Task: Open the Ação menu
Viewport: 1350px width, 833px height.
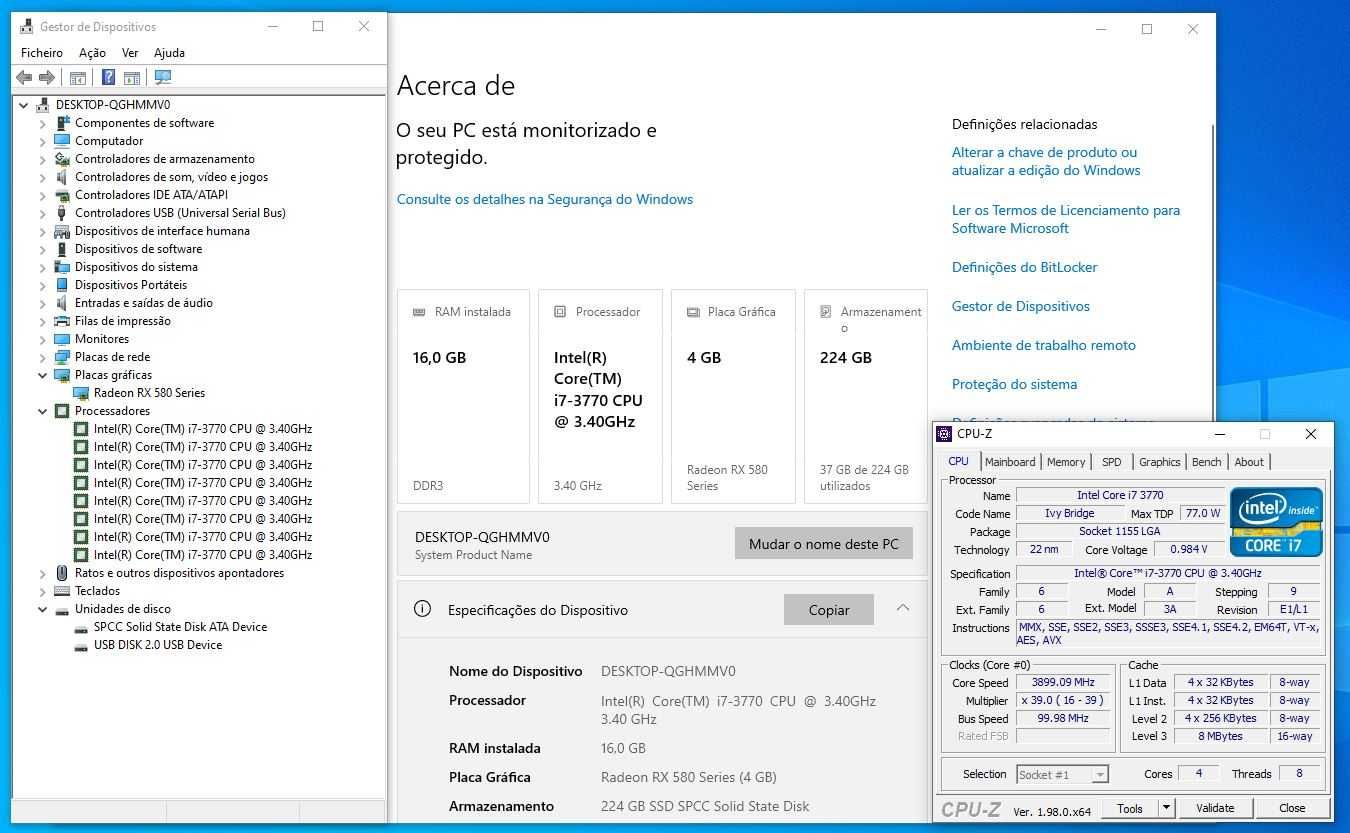Action: [x=92, y=53]
